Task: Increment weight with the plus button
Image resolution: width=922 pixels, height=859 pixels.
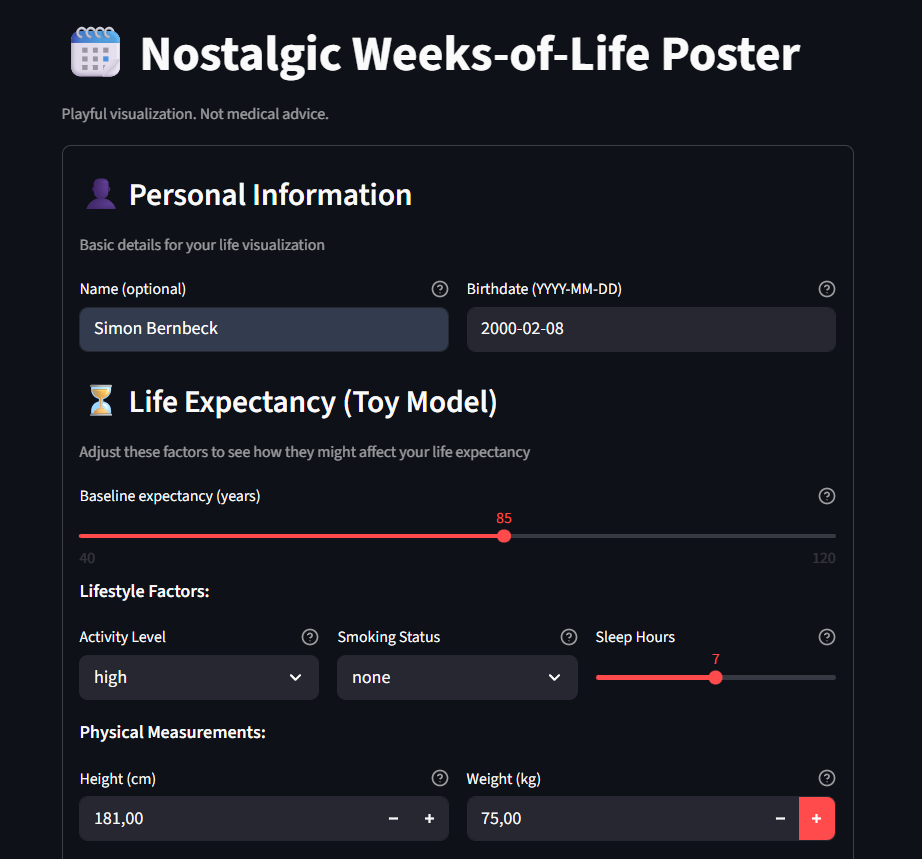Action: click(817, 818)
